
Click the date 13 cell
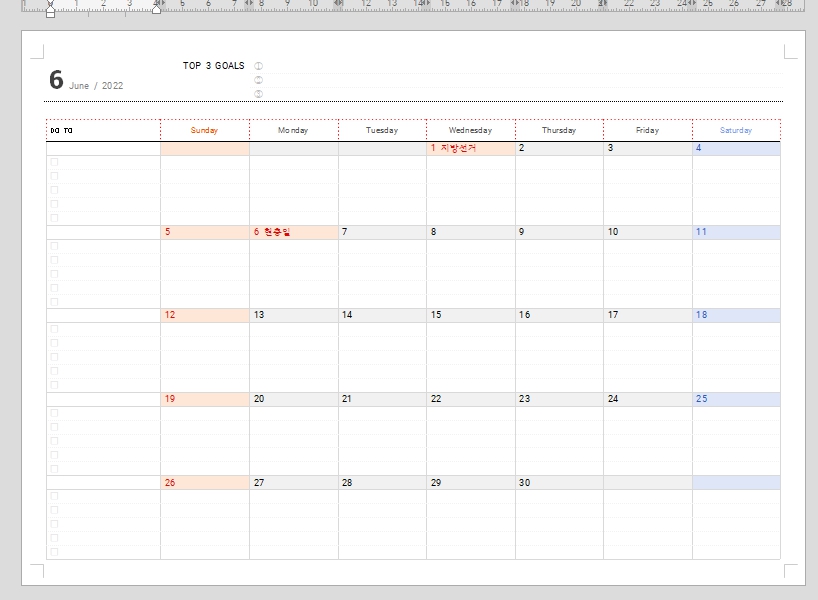point(294,315)
